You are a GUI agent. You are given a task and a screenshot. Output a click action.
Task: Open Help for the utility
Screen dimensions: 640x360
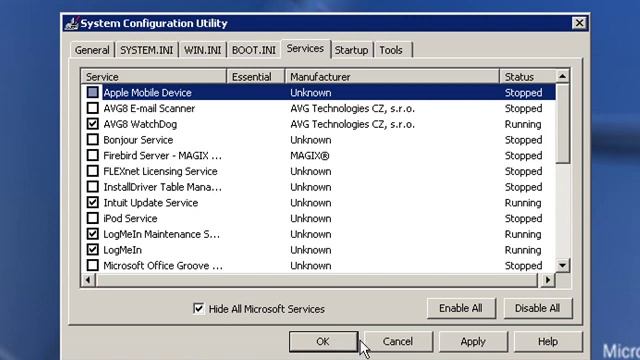(548, 342)
